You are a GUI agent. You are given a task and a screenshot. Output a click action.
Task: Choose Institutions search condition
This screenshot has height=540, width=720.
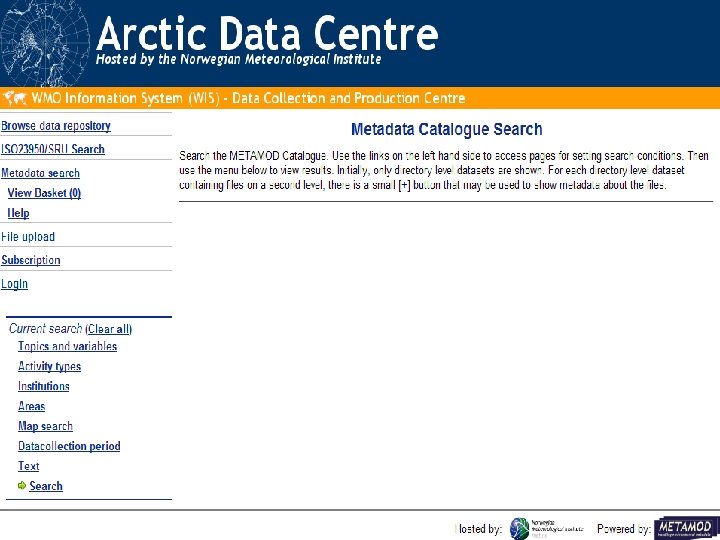coord(44,387)
